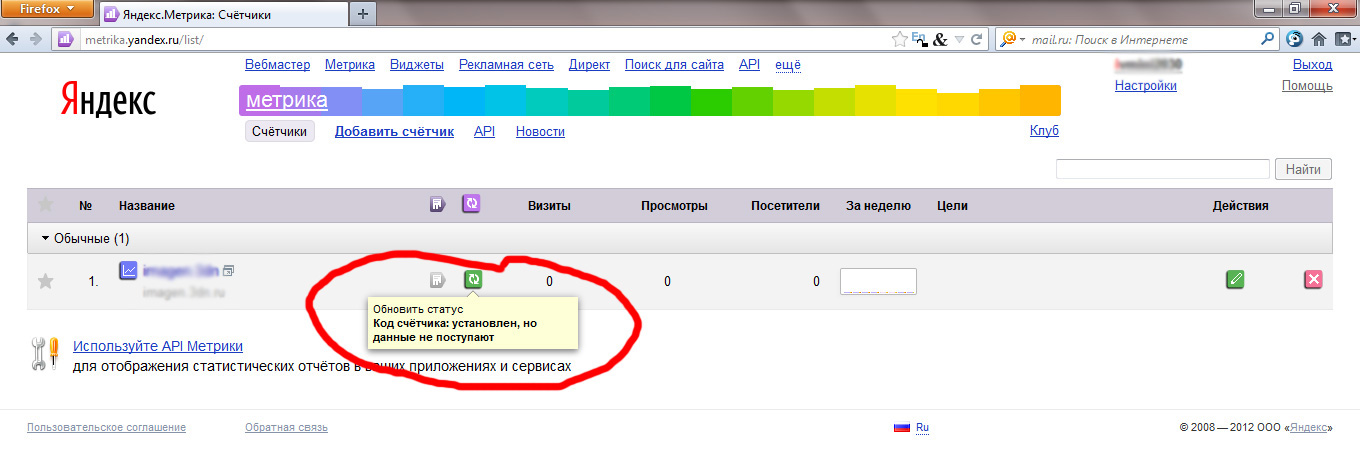
Task: Select the Яндекс.Метрика: Счётчики browser tab
Action: [223, 14]
